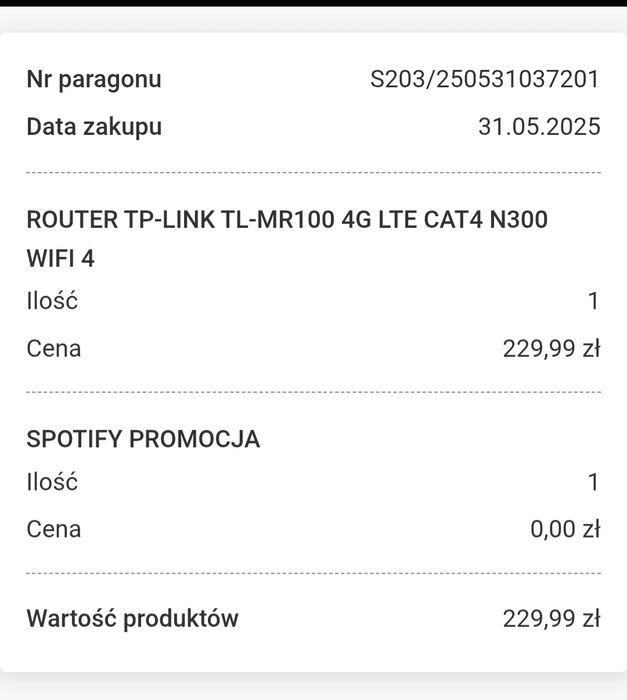Select the Spotify promotion price 0,00 zł

[565, 529]
